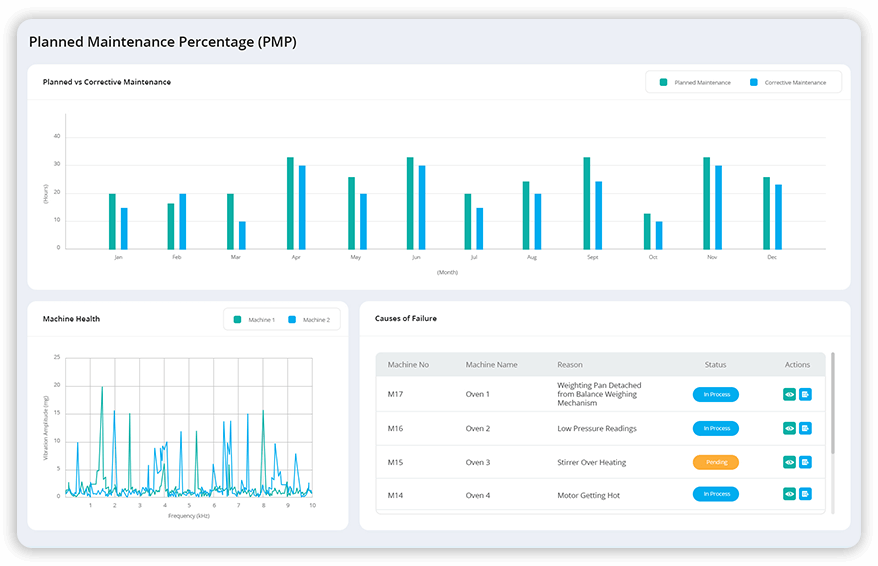Select the April planned maintenance bar
Screen dimensions: 878x566
pyautogui.click(x=290, y=203)
